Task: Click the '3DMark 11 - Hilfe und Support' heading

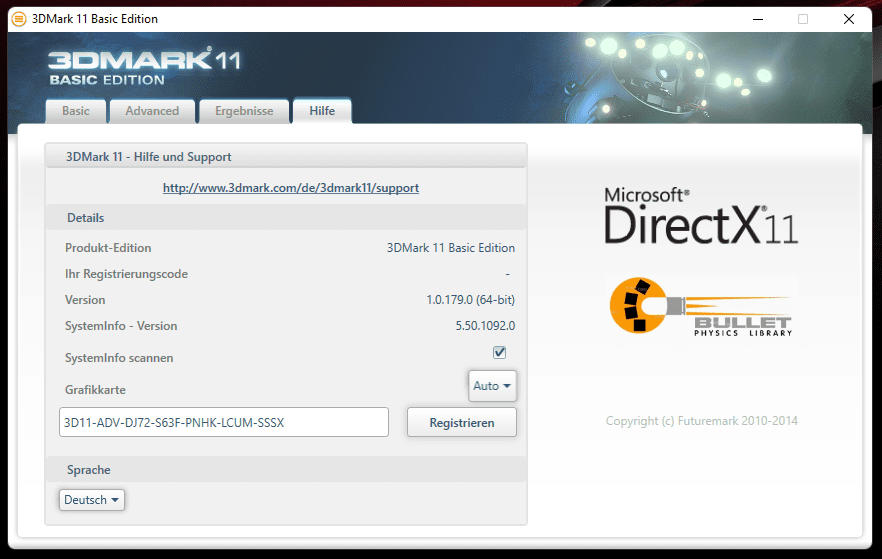Action: coord(148,157)
